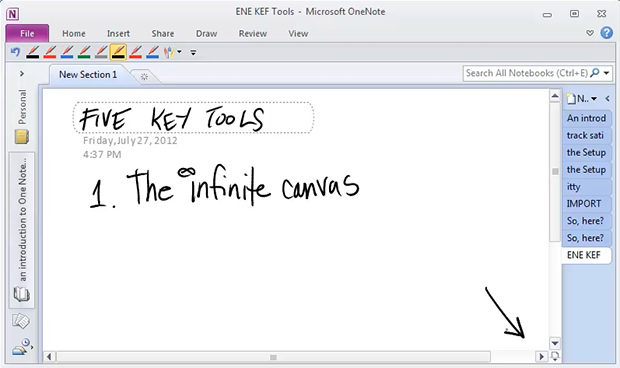The image size is (620, 368).
Task: Expand the pens gallery dropdown arrow
Action: pyautogui.click(x=180, y=52)
